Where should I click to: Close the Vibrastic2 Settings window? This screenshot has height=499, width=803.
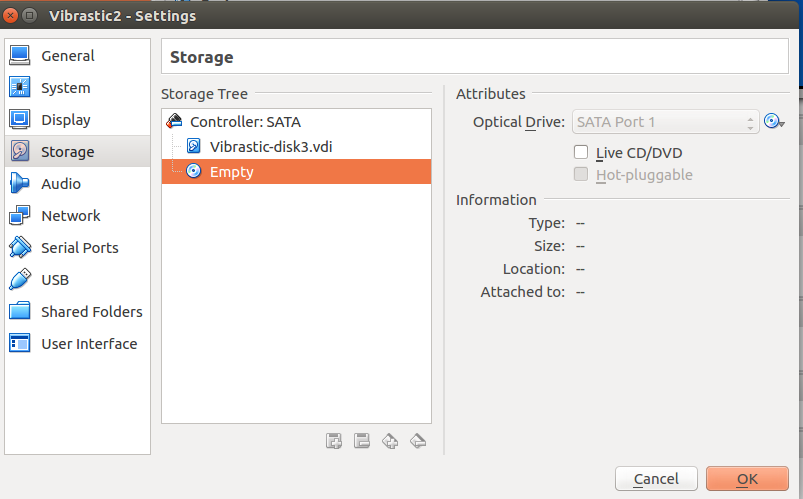11,16
